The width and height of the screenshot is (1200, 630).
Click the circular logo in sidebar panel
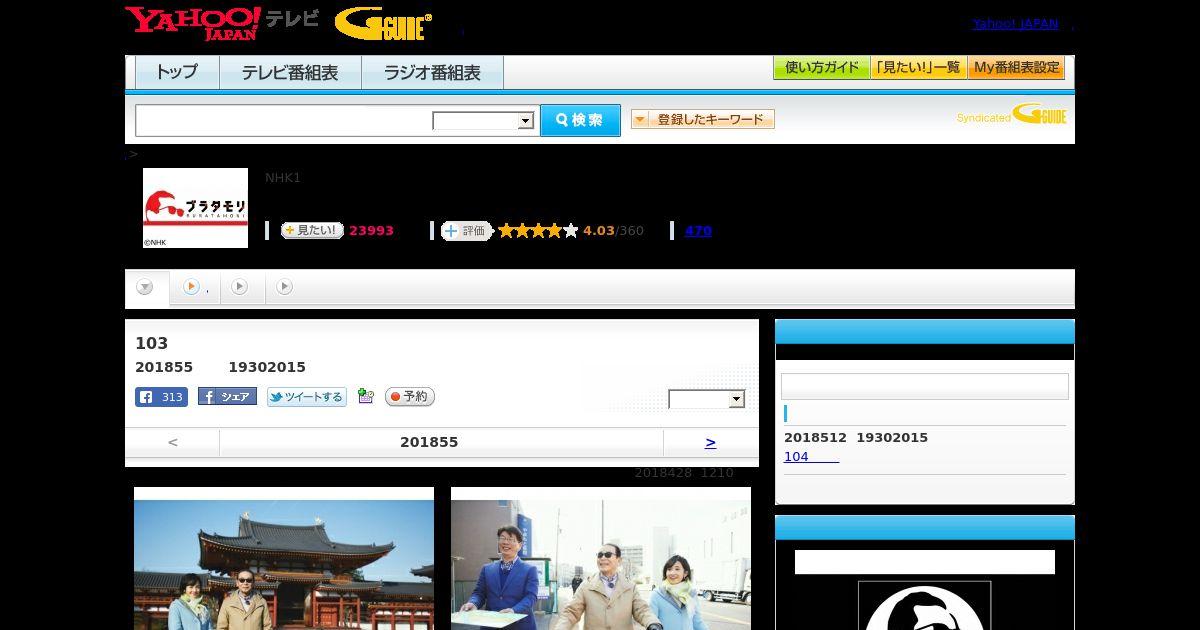(x=925, y=606)
